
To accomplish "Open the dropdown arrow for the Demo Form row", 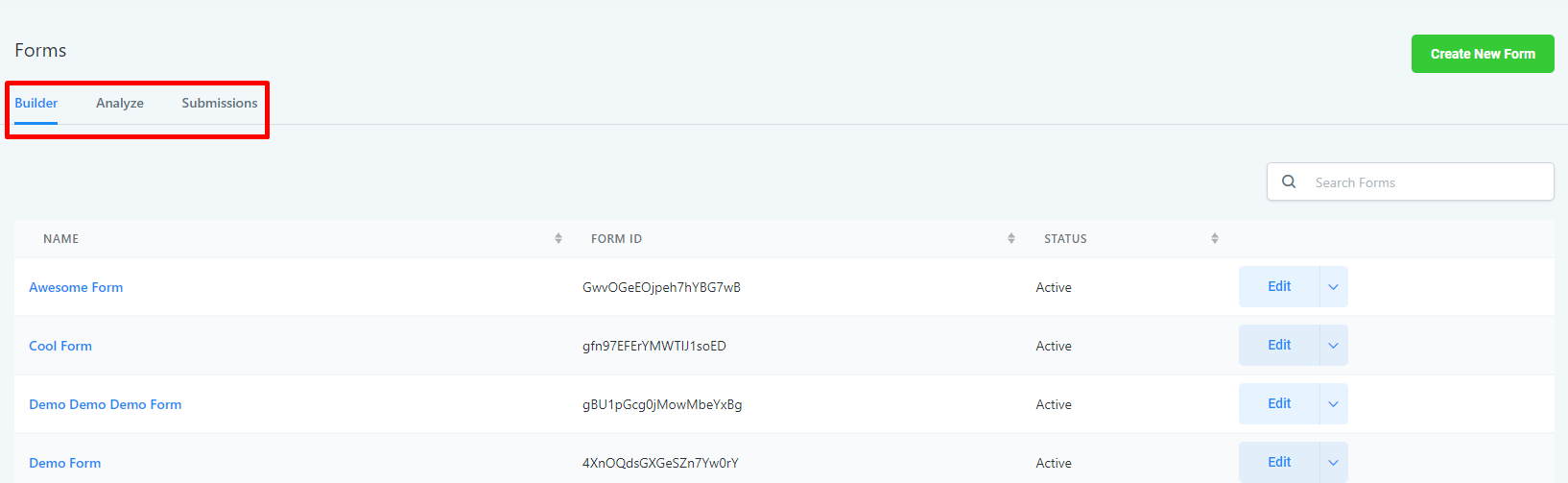I will pyautogui.click(x=1333, y=463).
